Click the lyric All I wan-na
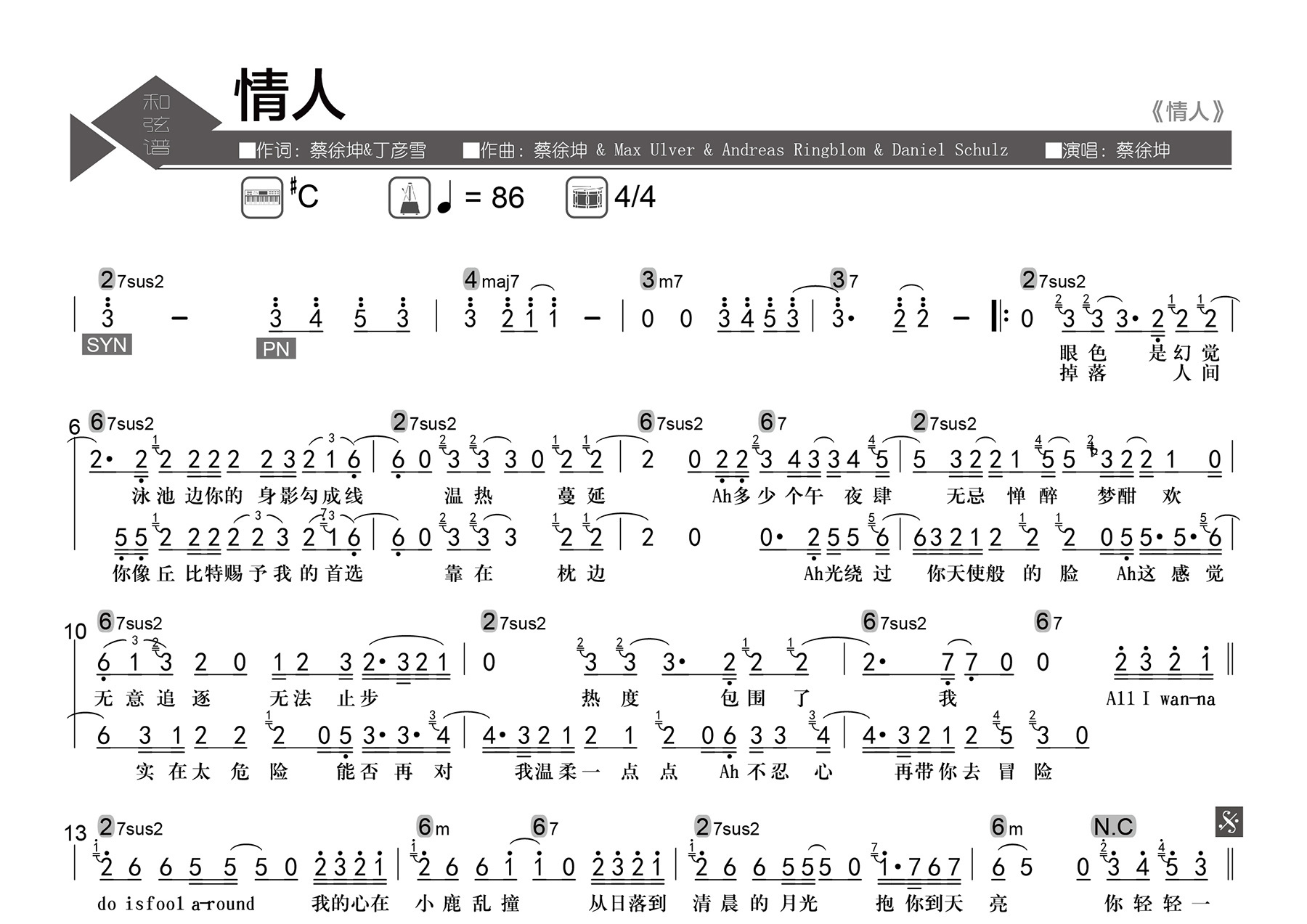The width and height of the screenshot is (1307, 924). click(x=1160, y=699)
